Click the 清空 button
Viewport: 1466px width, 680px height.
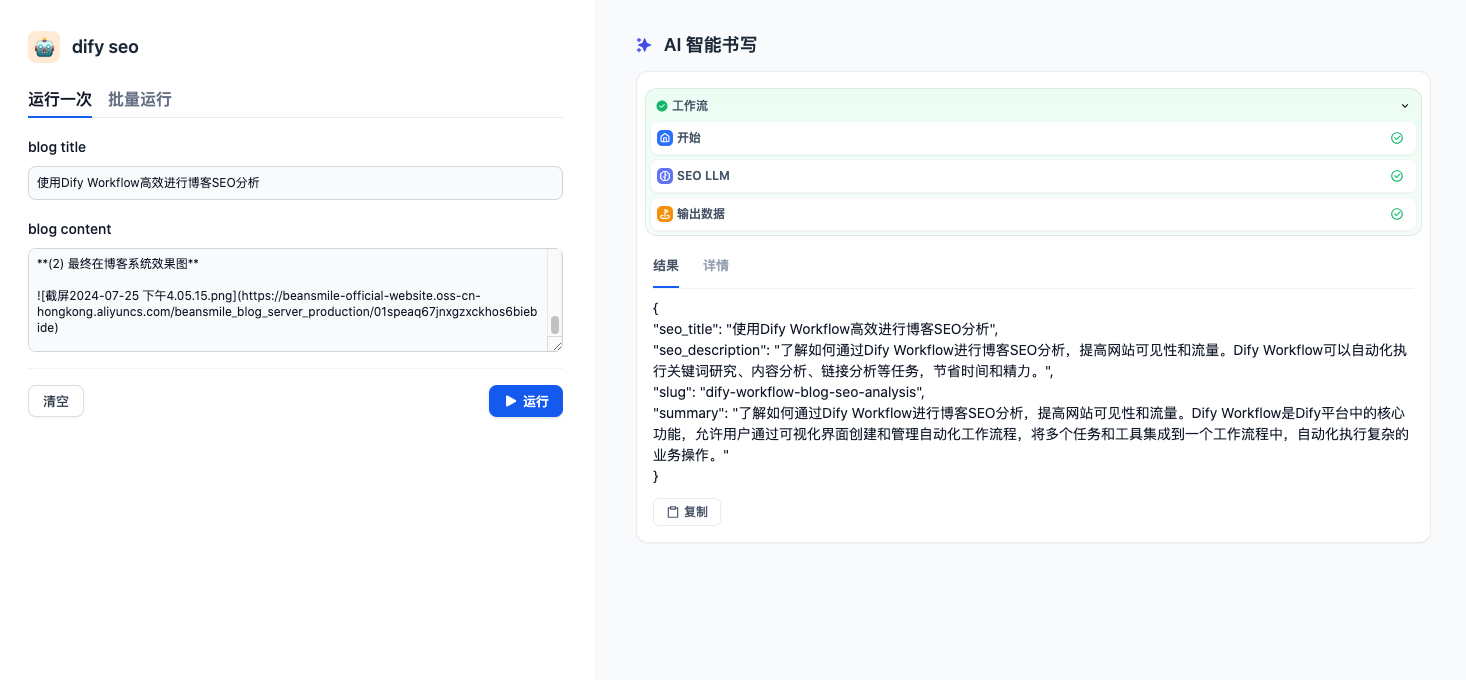click(56, 401)
